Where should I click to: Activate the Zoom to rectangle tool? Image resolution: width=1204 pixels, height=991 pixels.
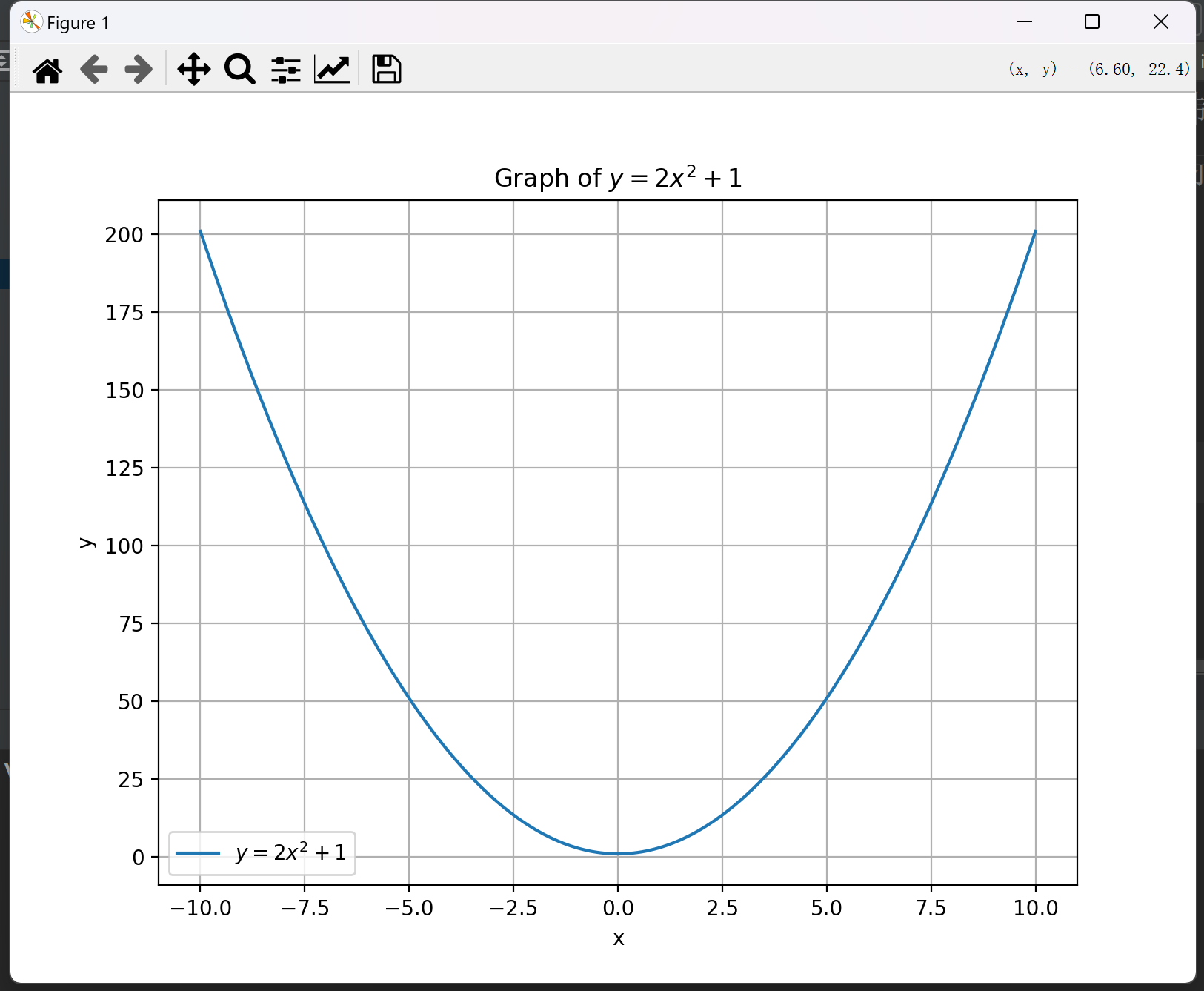pos(240,70)
